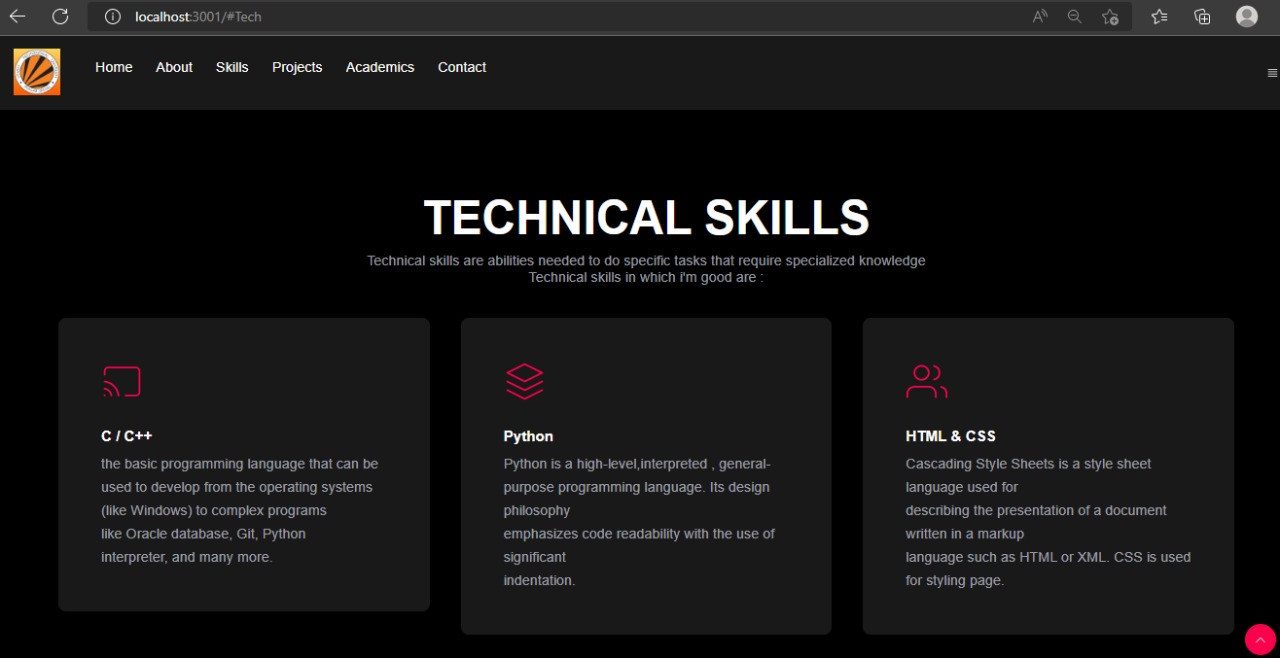The height and width of the screenshot is (658, 1280).
Task: Click the zoom-out magnifier icon
Action: click(1074, 16)
